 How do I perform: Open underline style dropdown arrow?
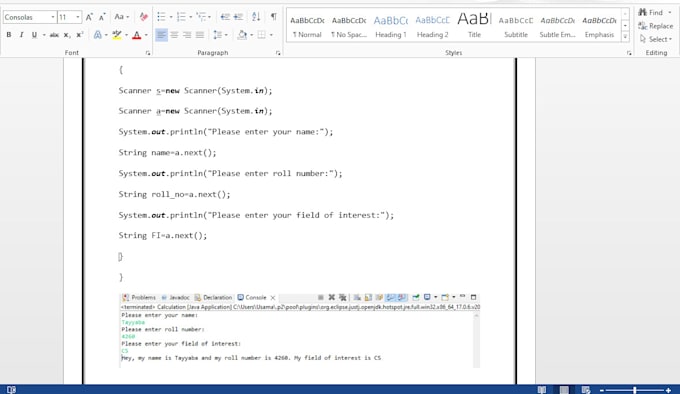[44, 35]
